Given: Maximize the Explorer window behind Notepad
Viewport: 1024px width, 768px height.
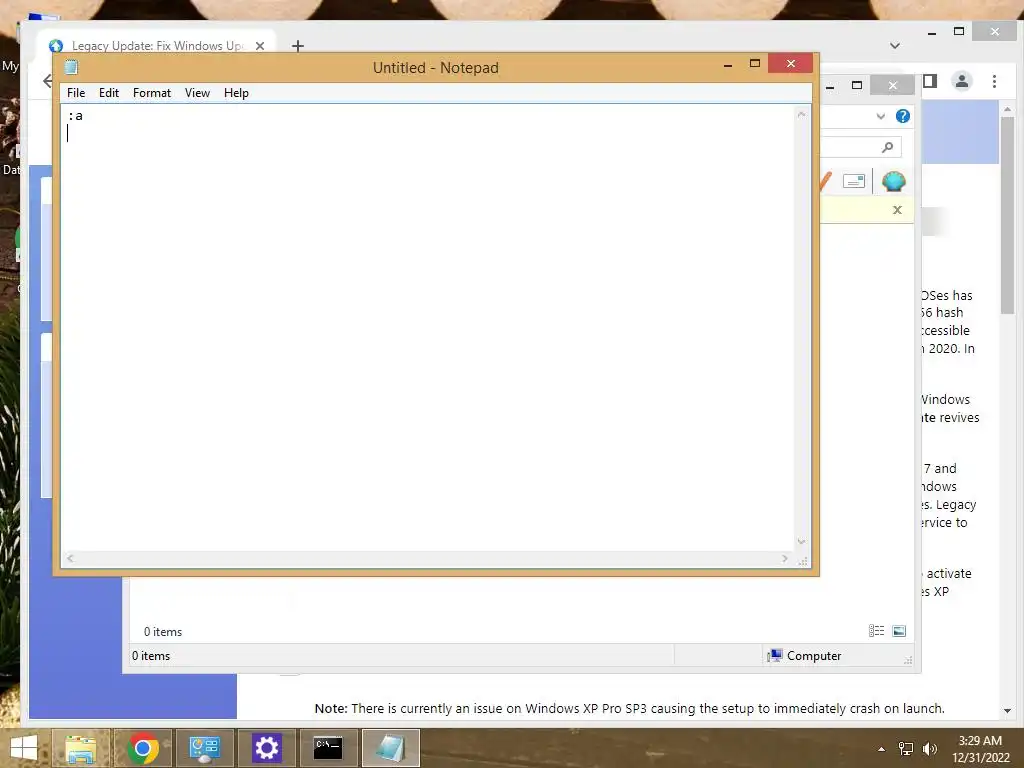Looking at the screenshot, I should 857,85.
